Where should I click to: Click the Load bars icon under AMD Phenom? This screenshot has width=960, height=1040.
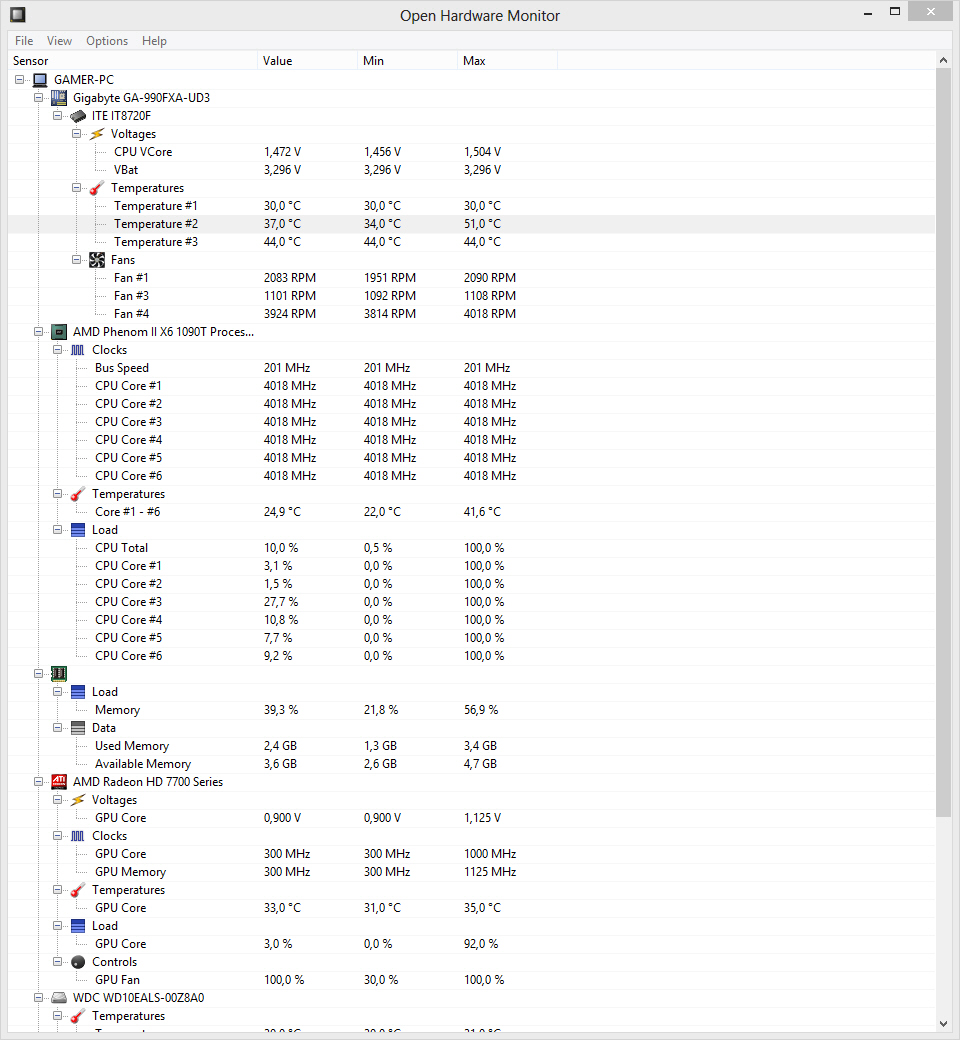click(78, 530)
